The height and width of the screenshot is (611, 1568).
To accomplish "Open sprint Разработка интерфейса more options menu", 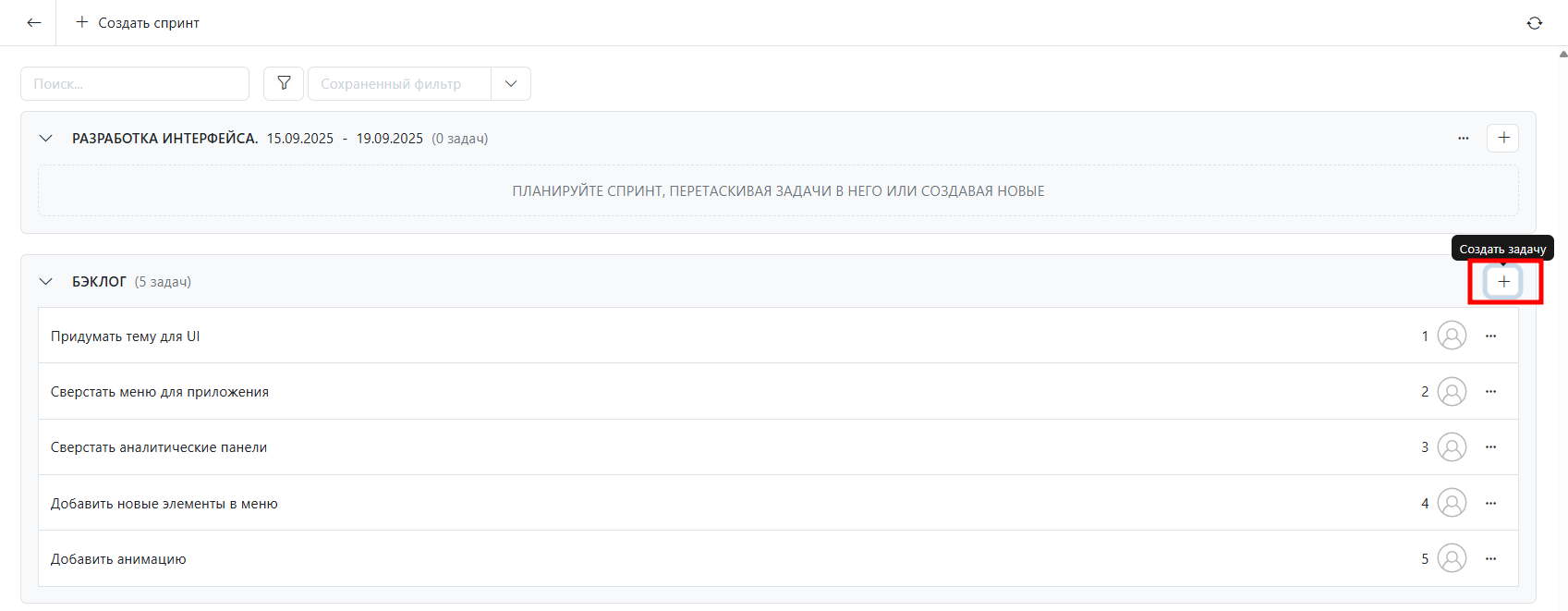I will point(1464,138).
